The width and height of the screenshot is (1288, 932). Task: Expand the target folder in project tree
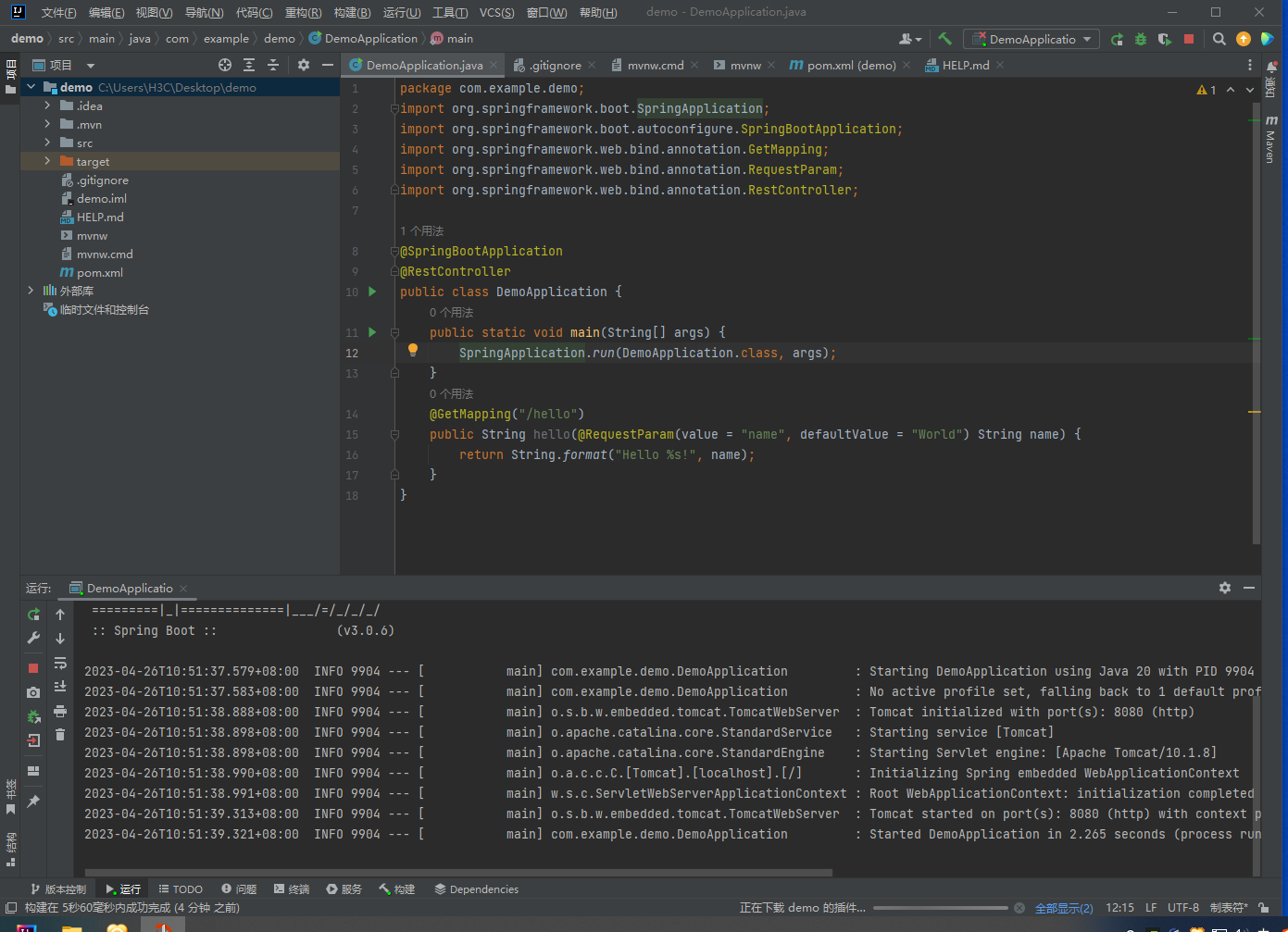point(47,161)
